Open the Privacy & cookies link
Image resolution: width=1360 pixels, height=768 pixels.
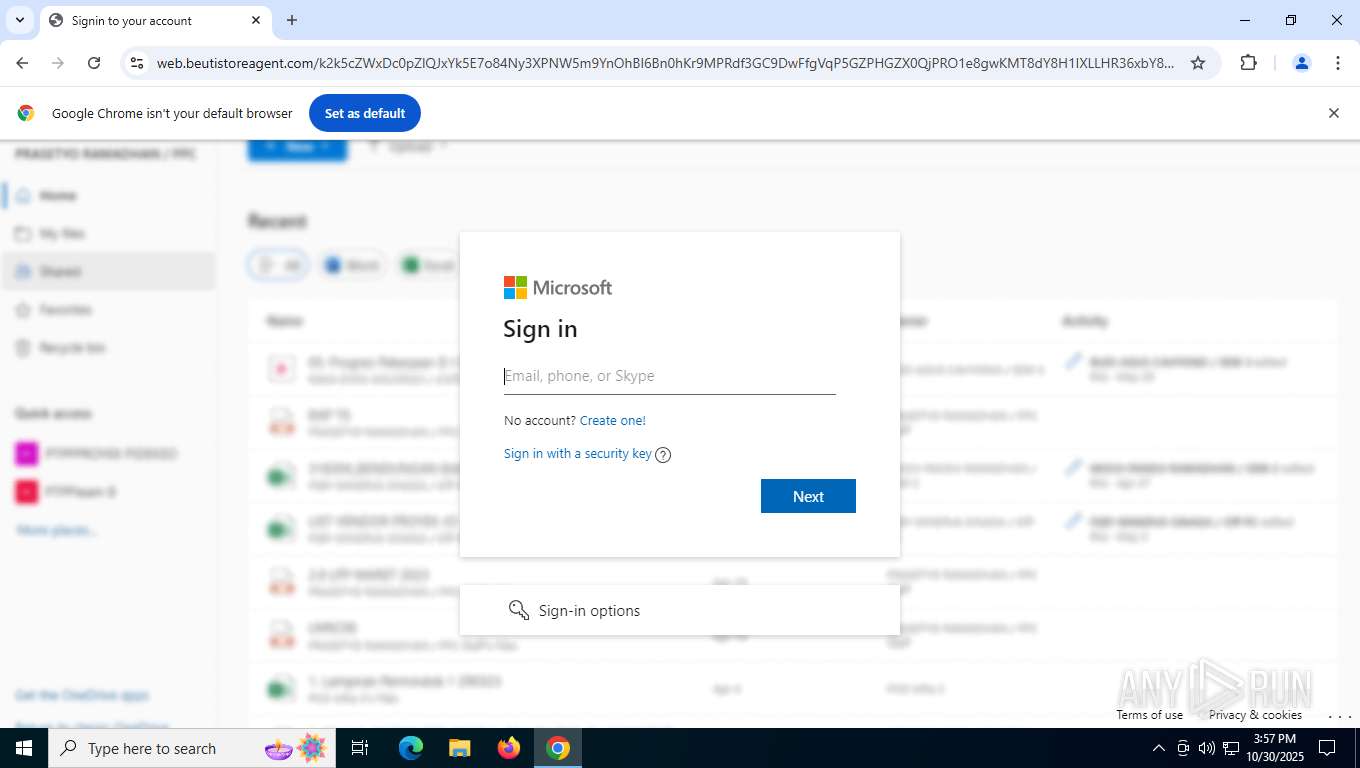tap(1255, 715)
